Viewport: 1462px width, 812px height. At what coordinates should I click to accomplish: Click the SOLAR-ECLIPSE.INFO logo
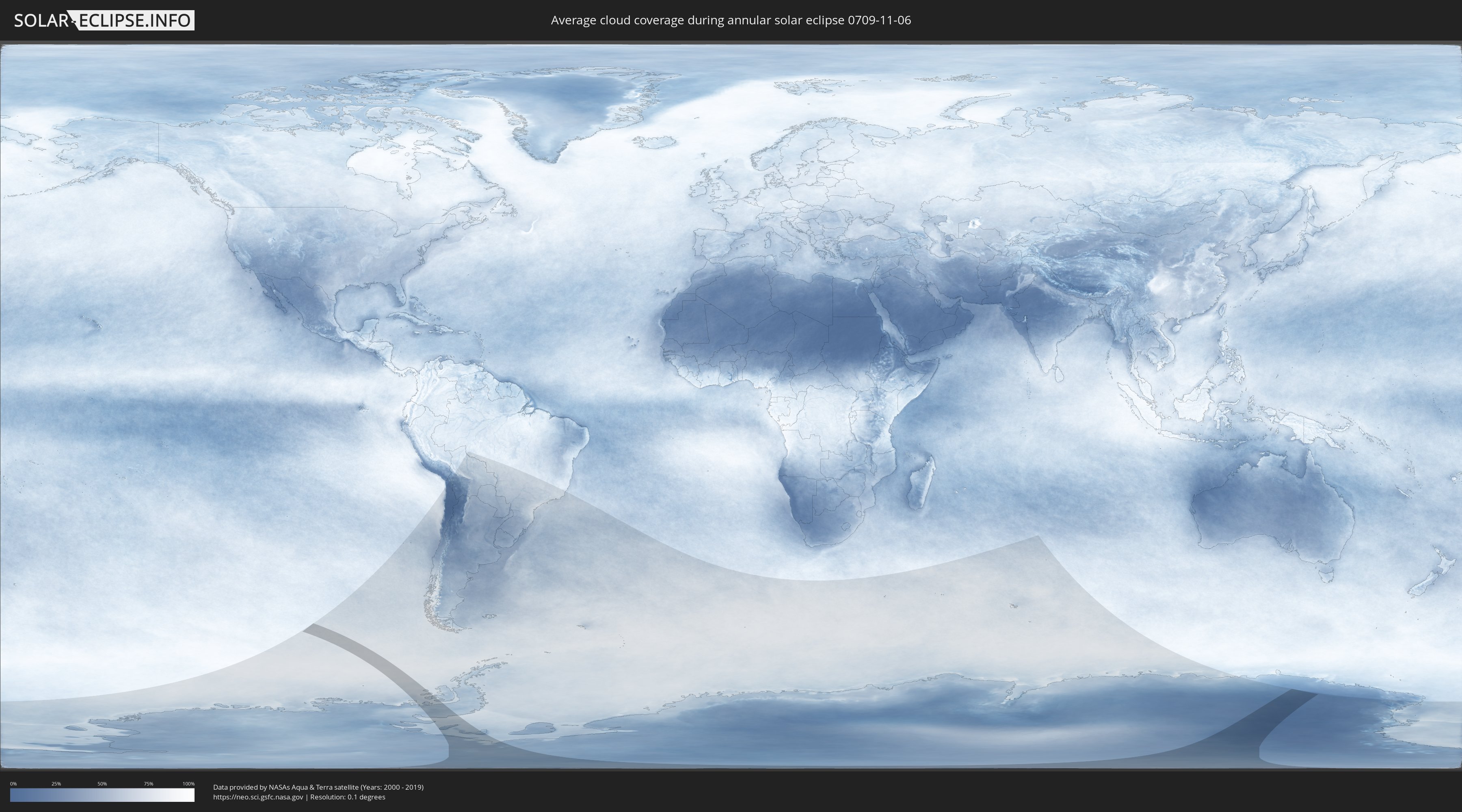tap(104, 20)
